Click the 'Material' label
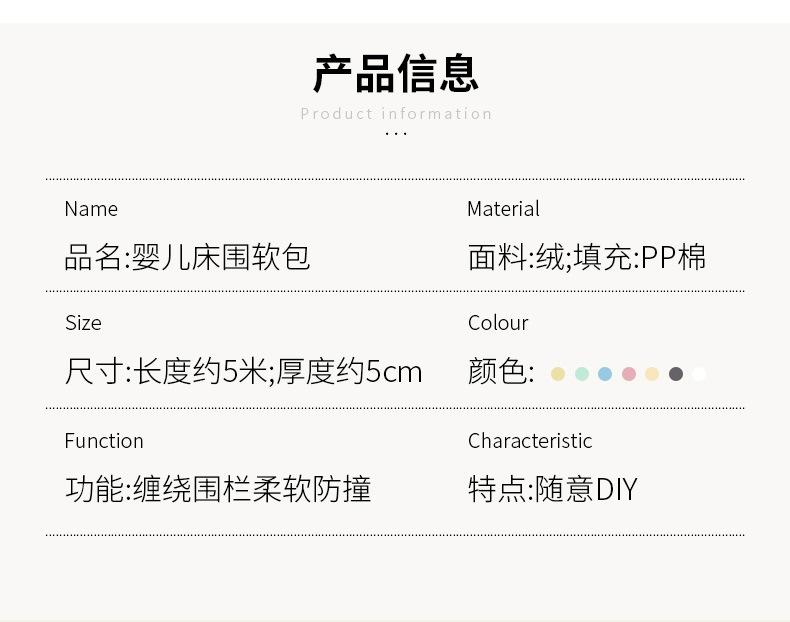Viewport: 790px width, 622px height. pos(503,209)
